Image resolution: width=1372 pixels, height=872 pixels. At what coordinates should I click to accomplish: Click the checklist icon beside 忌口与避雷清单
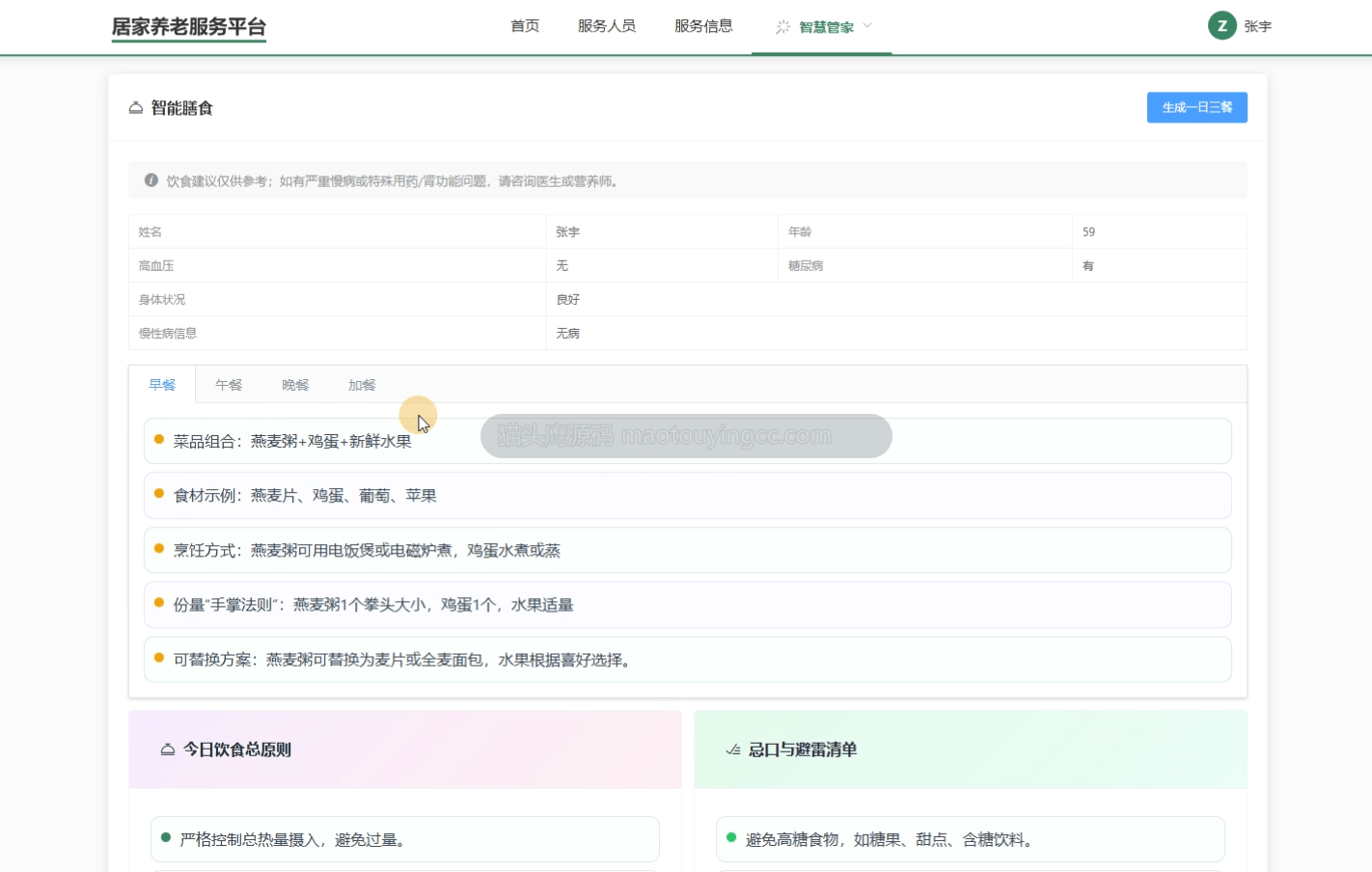[x=733, y=749]
